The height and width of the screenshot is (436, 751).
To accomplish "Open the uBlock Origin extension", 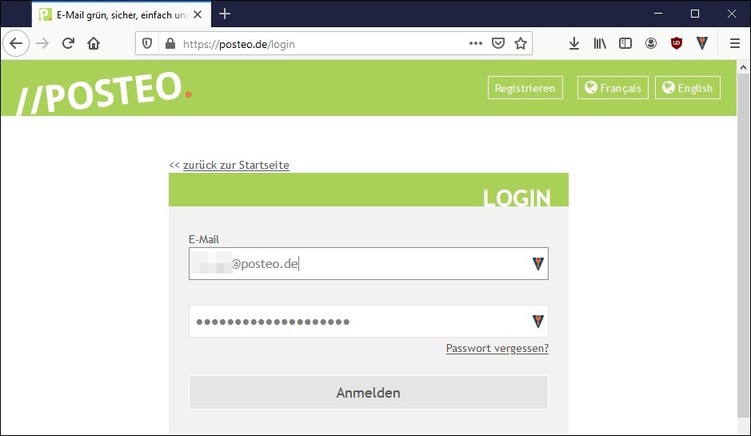I will tap(676, 44).
